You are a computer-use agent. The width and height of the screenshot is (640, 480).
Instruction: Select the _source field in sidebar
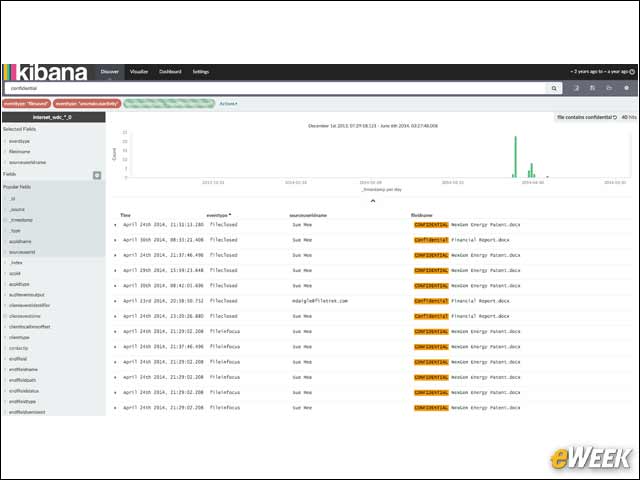[x=17, y=209]
